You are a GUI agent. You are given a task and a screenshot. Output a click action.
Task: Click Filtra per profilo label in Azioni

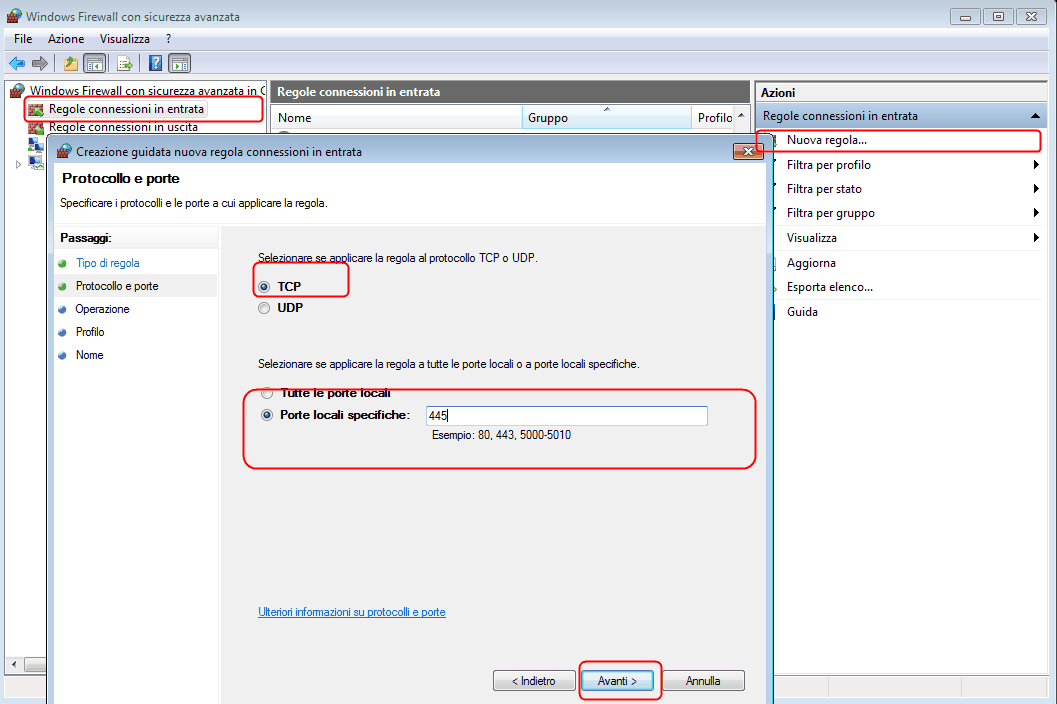[x=828, y=165]
